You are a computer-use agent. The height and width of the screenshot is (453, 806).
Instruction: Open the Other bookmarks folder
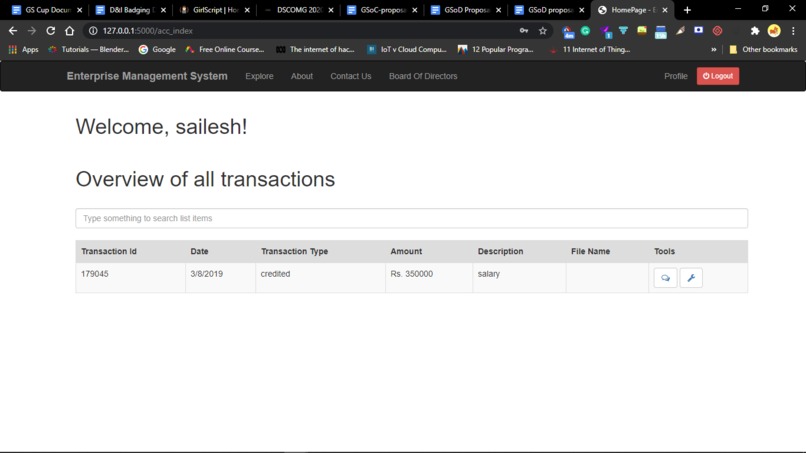click(763, 49)
